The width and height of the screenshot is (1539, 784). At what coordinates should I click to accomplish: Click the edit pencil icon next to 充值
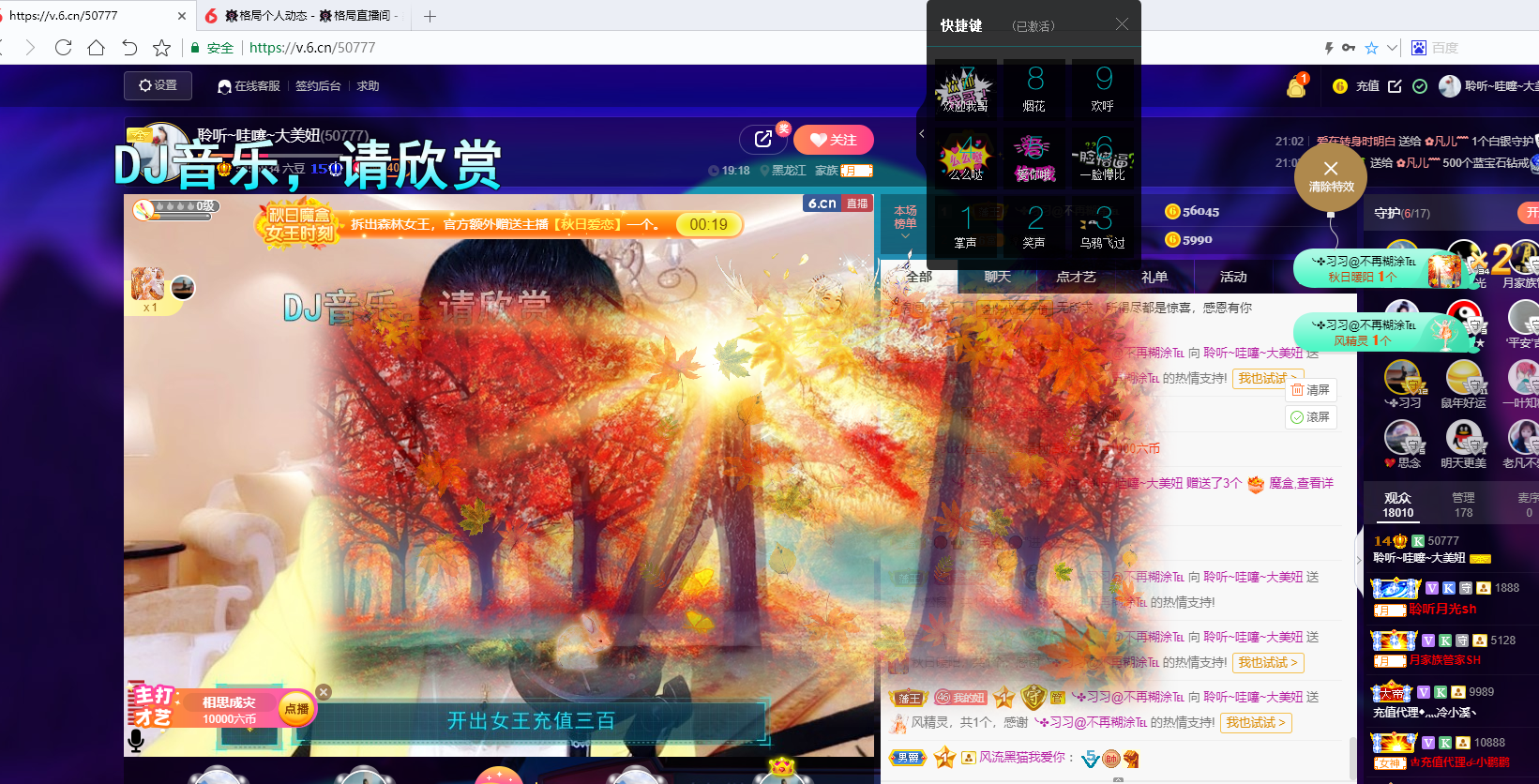tap(1395, 85)
